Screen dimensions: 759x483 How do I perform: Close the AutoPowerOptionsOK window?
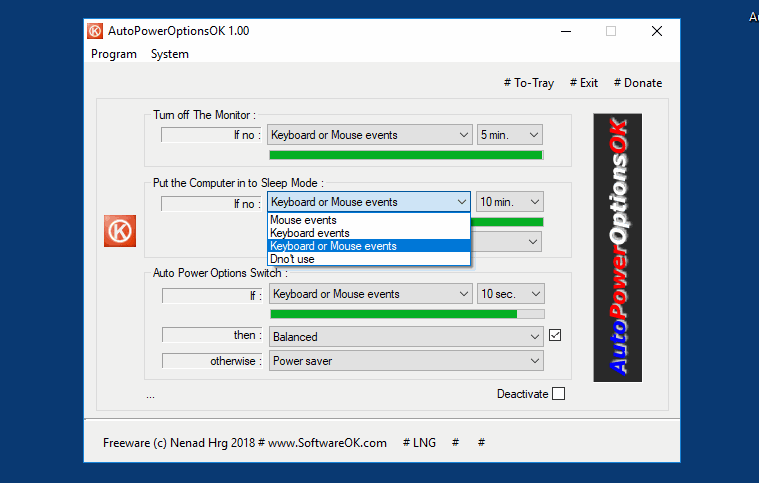coord(657,31)
